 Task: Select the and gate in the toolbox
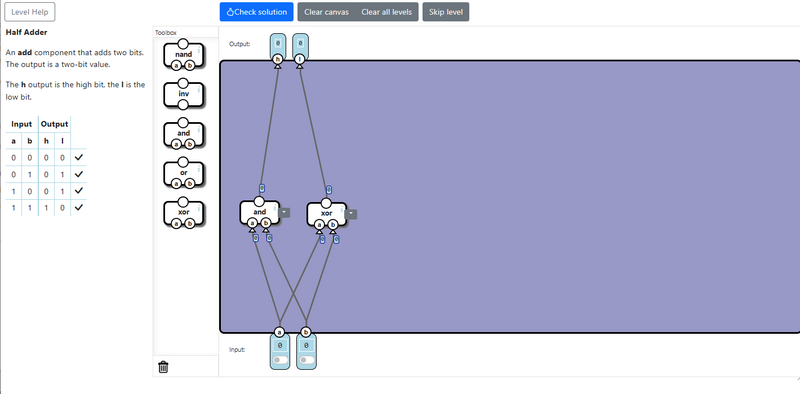184,133
